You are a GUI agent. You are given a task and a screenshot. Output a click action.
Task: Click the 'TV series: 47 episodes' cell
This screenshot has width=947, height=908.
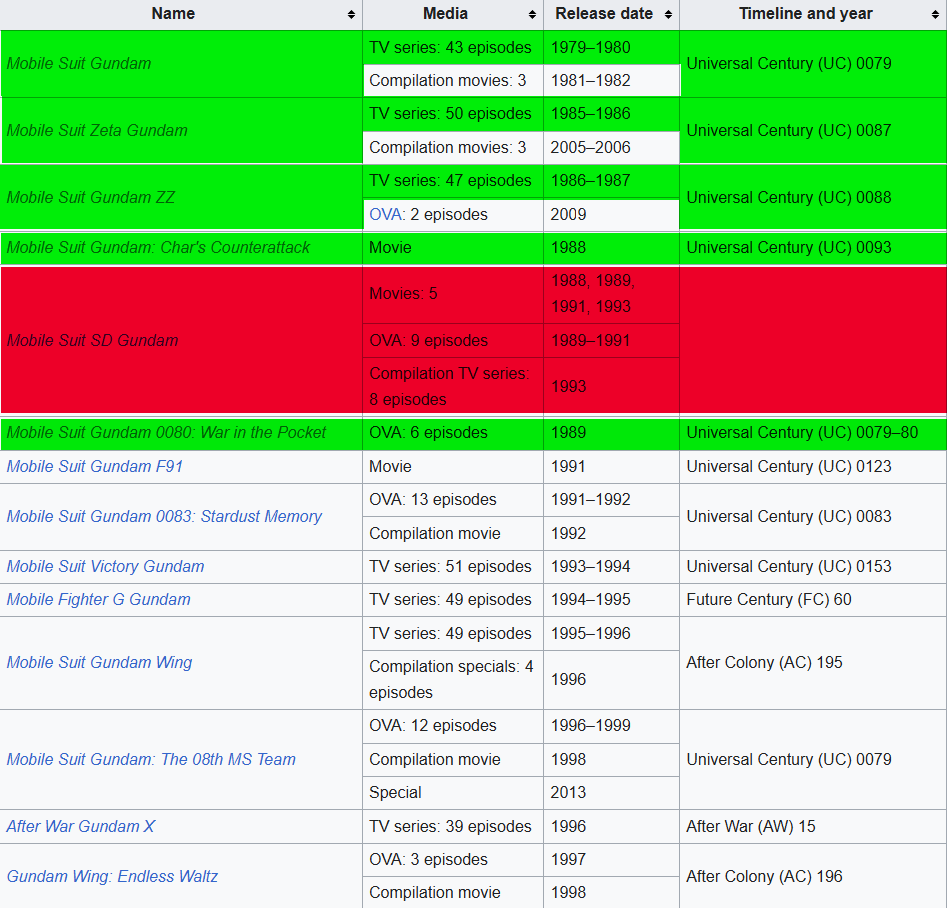pyautogui.click(x=453, y=181)
